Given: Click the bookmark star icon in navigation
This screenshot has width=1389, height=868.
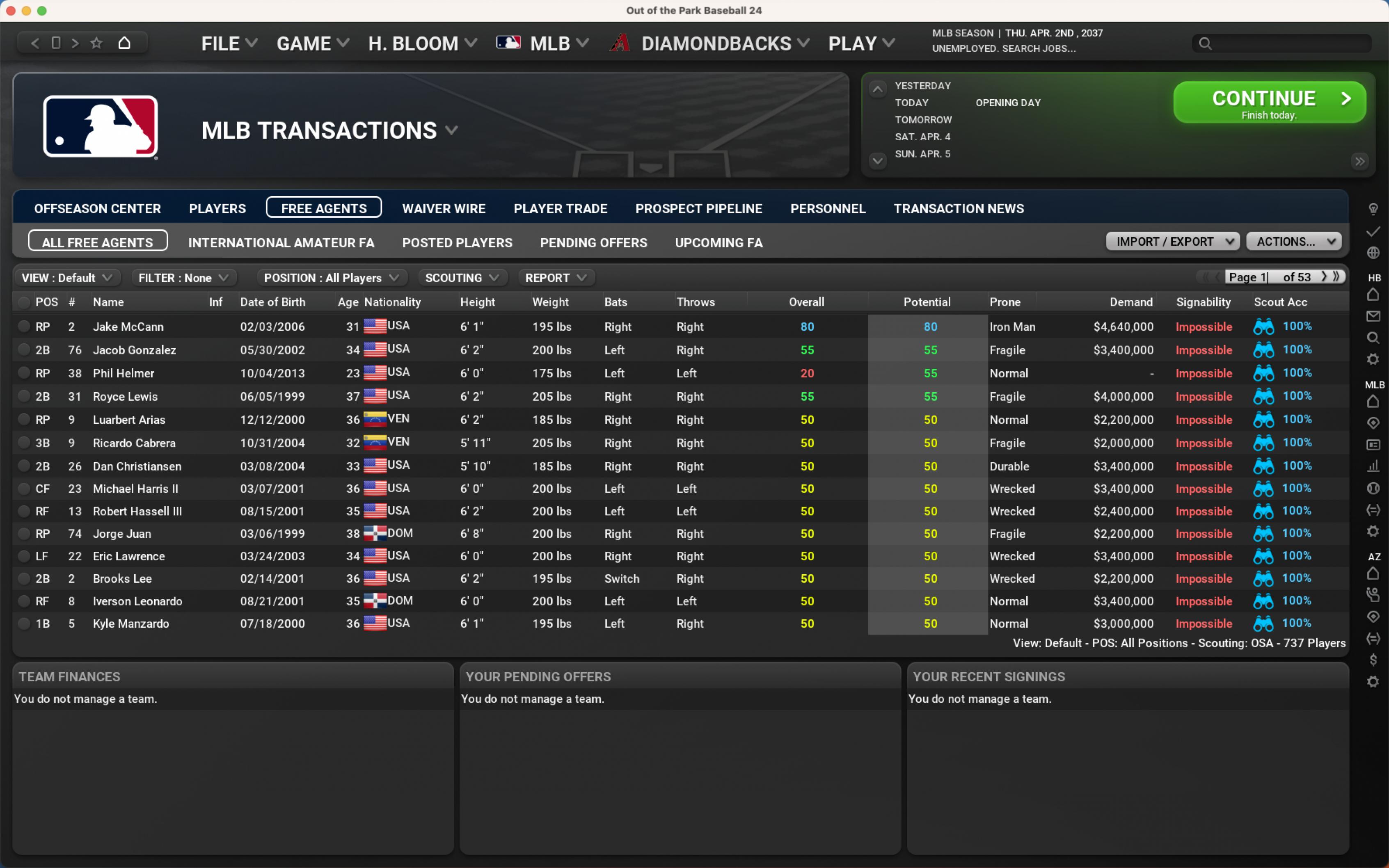Looking at the screenshot, I should 96,43.
